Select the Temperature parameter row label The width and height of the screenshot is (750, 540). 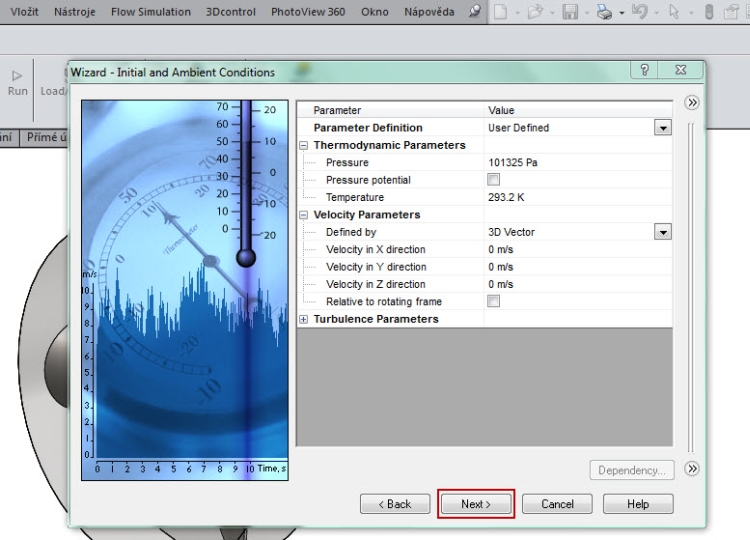pyautogui.click(x=355, y=197)
